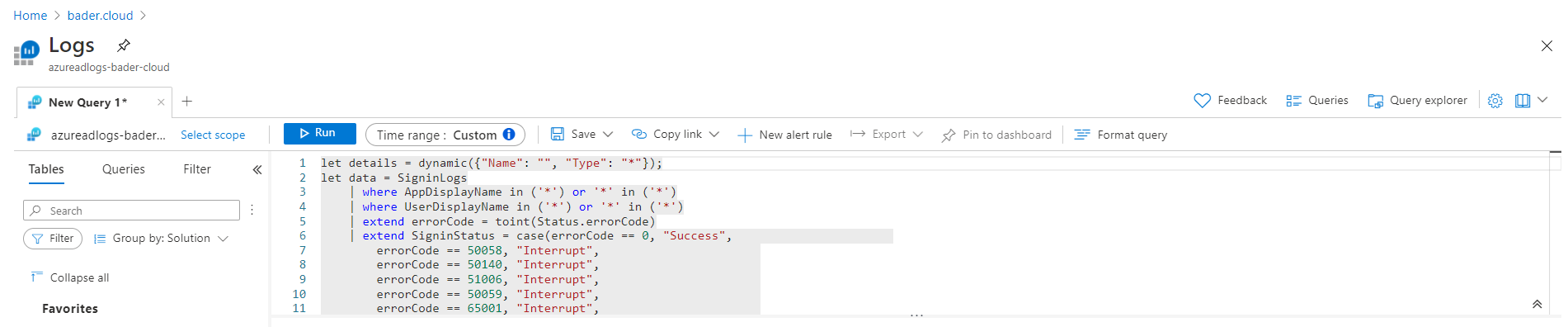Create a New alert rule
The width and height of the screenshot is (1568, 327).
784,135
